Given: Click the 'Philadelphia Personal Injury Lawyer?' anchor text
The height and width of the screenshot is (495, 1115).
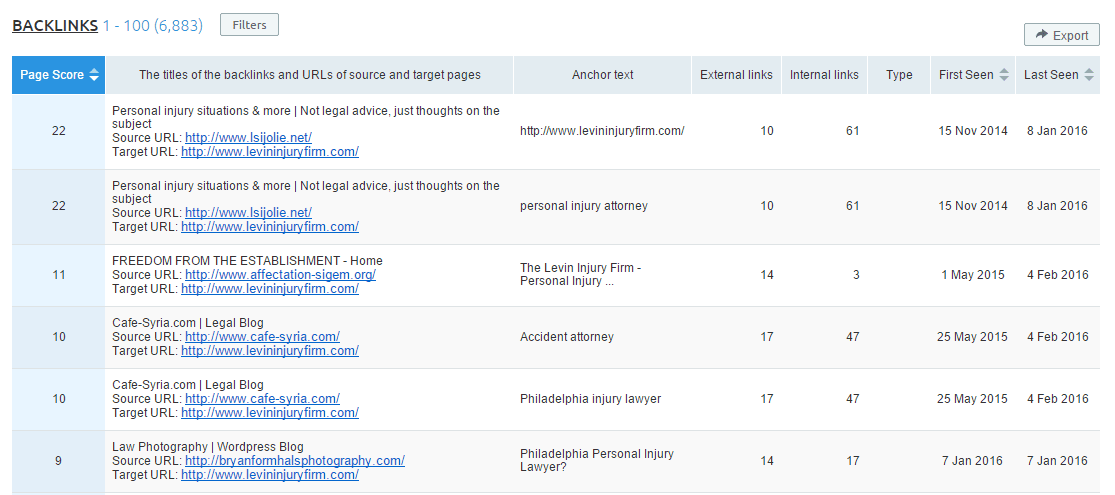Looking at the screenshot, I should pos(596,461).
